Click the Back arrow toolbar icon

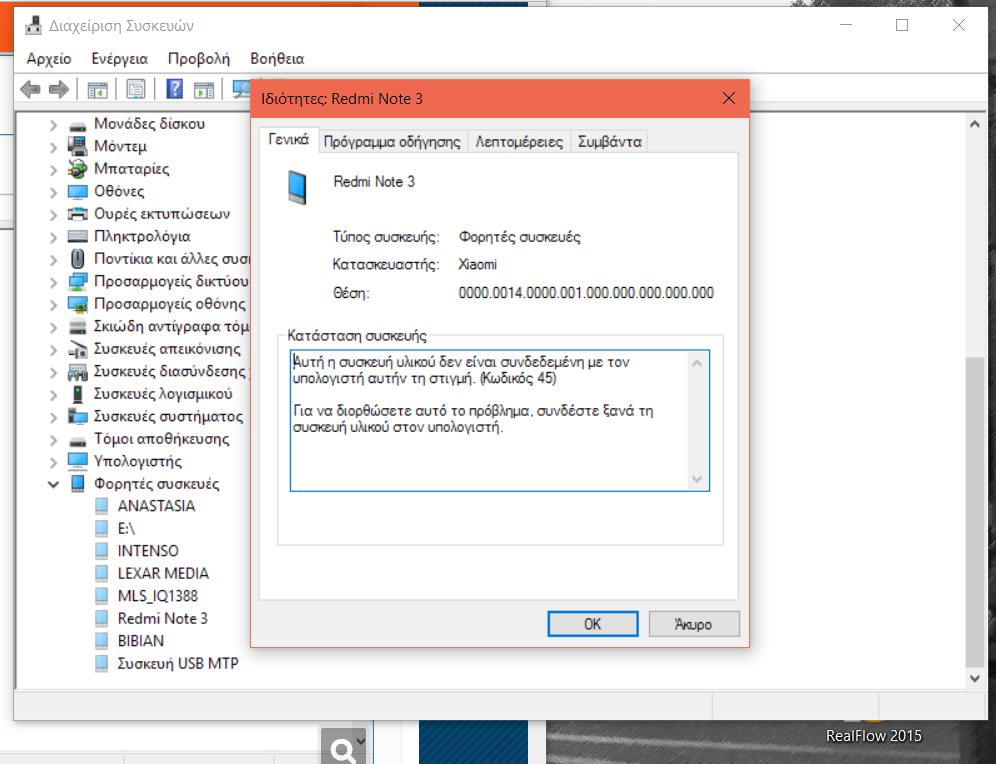point(30,90)
